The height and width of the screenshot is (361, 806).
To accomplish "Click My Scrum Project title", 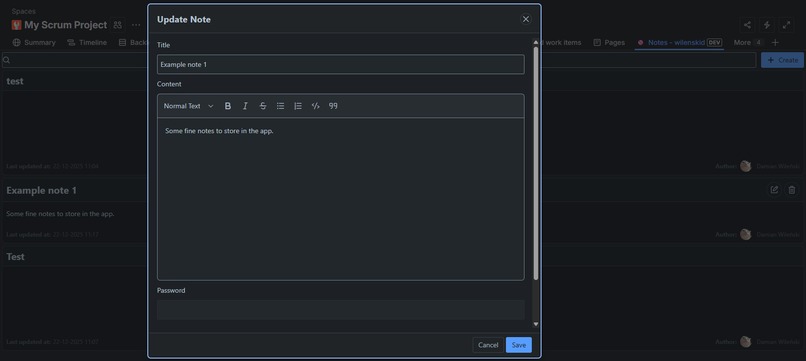I will (66, 25).
